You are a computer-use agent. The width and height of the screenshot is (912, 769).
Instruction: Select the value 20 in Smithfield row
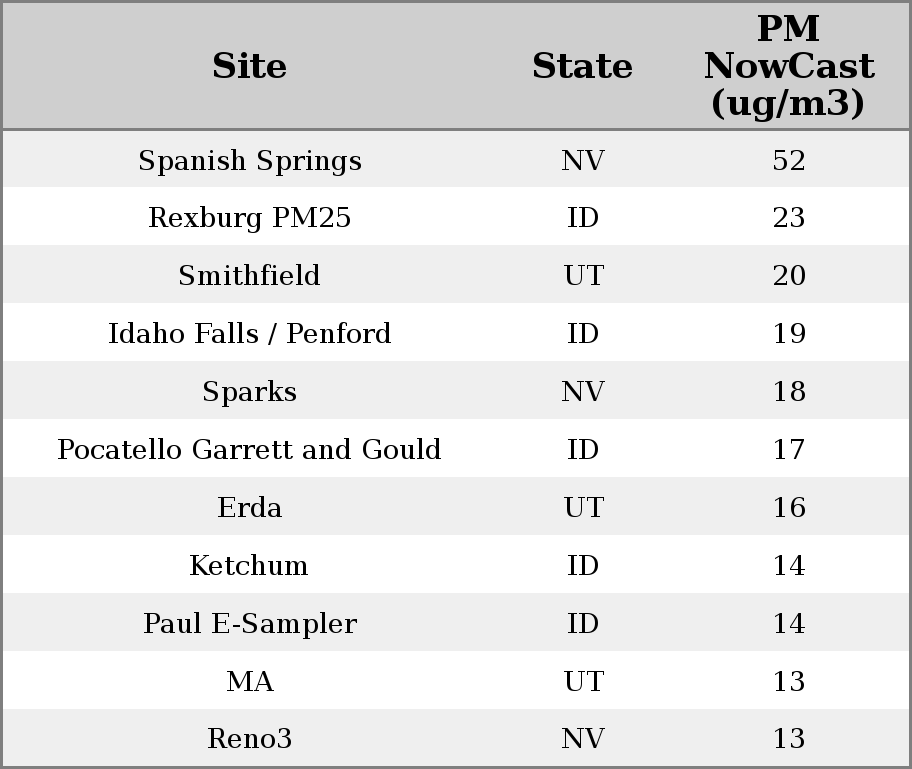point(788,276)
